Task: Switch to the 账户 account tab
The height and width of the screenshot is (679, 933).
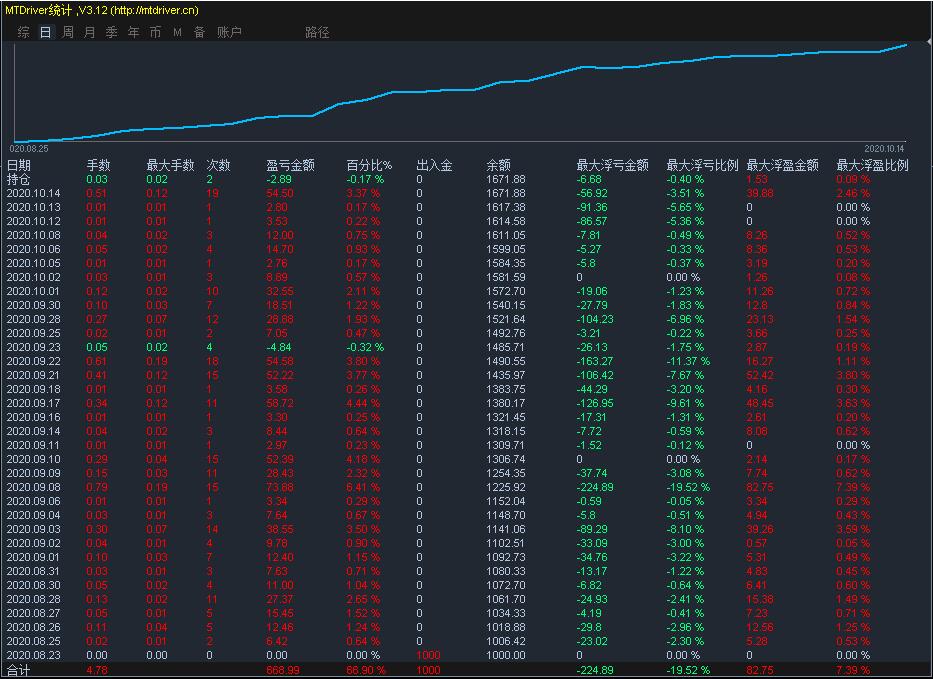Action: point(229,32)
